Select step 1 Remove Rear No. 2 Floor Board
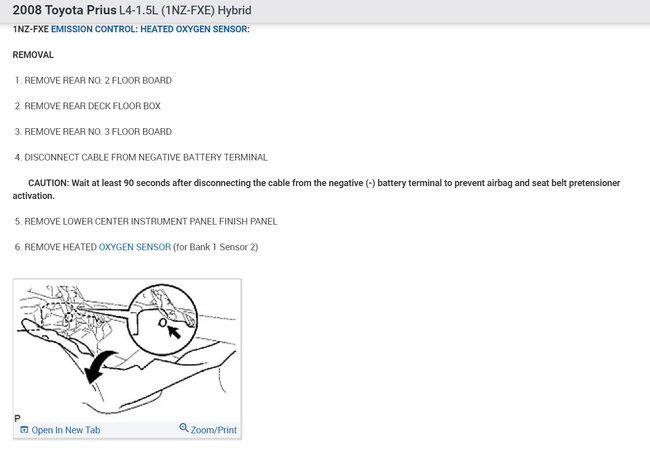 click(93, 80)
